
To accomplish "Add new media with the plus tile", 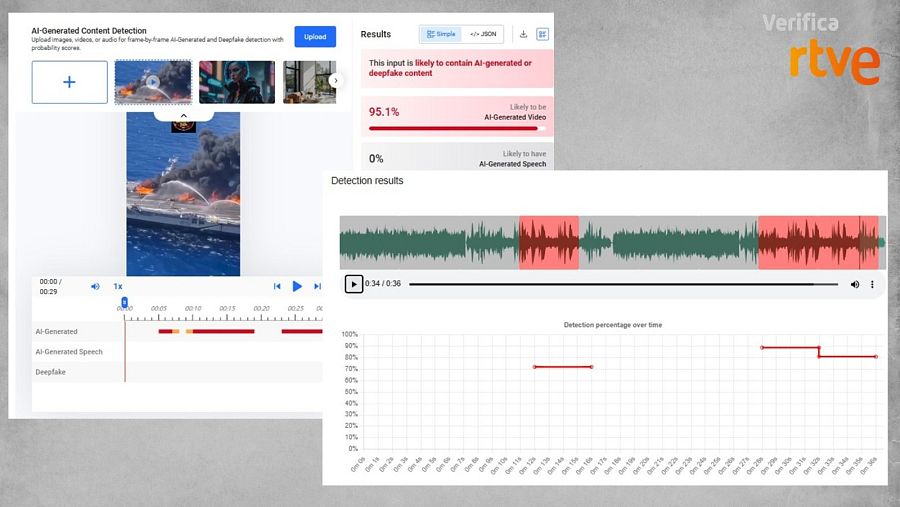I will (69, 82).
